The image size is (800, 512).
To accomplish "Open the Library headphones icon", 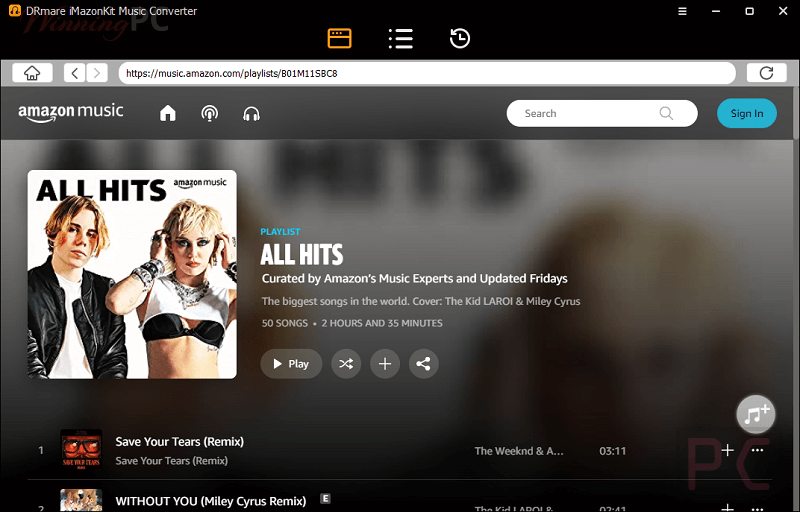I will (x=251, y=114).
